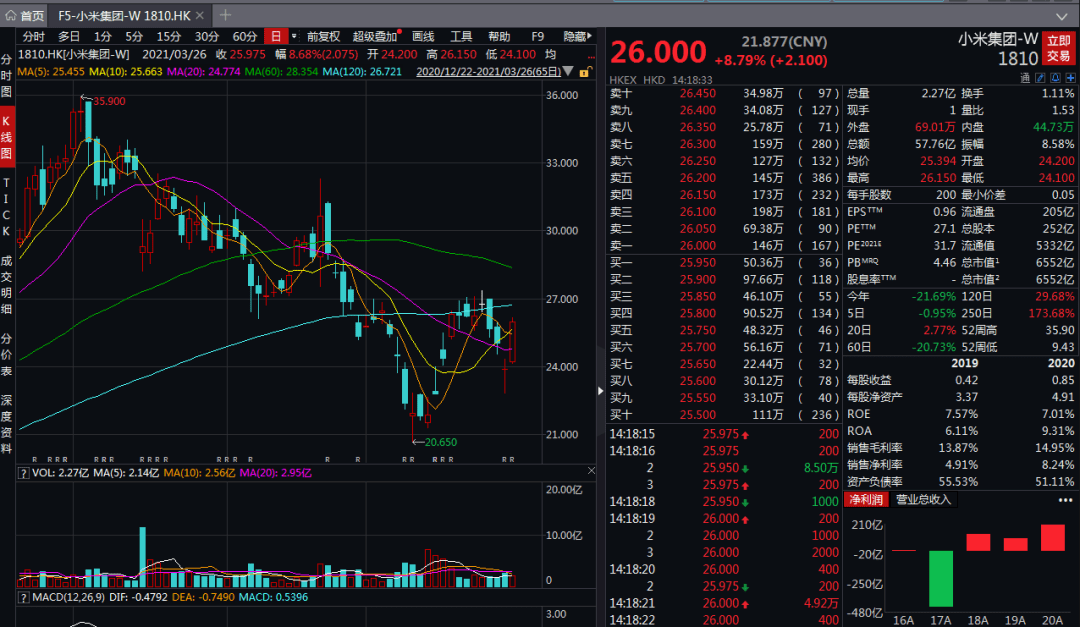
Task: Open 深度资料 sidebar tab
Action: (x=6, y=424)
